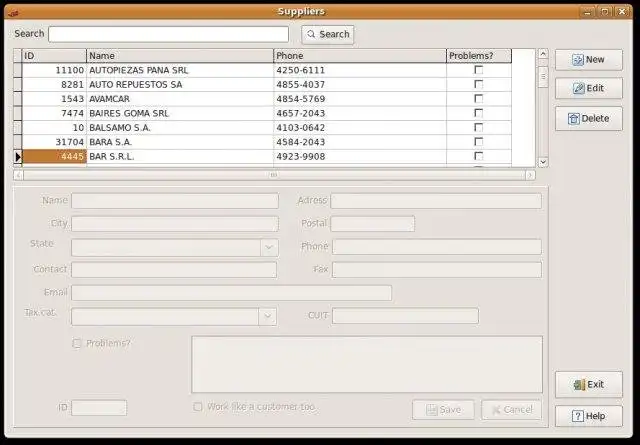Image resolution: width=640 pixels, height=445 pixels.
Task: Select the BALSAMO S.A. name cell
Action: [x=180, y=128]
